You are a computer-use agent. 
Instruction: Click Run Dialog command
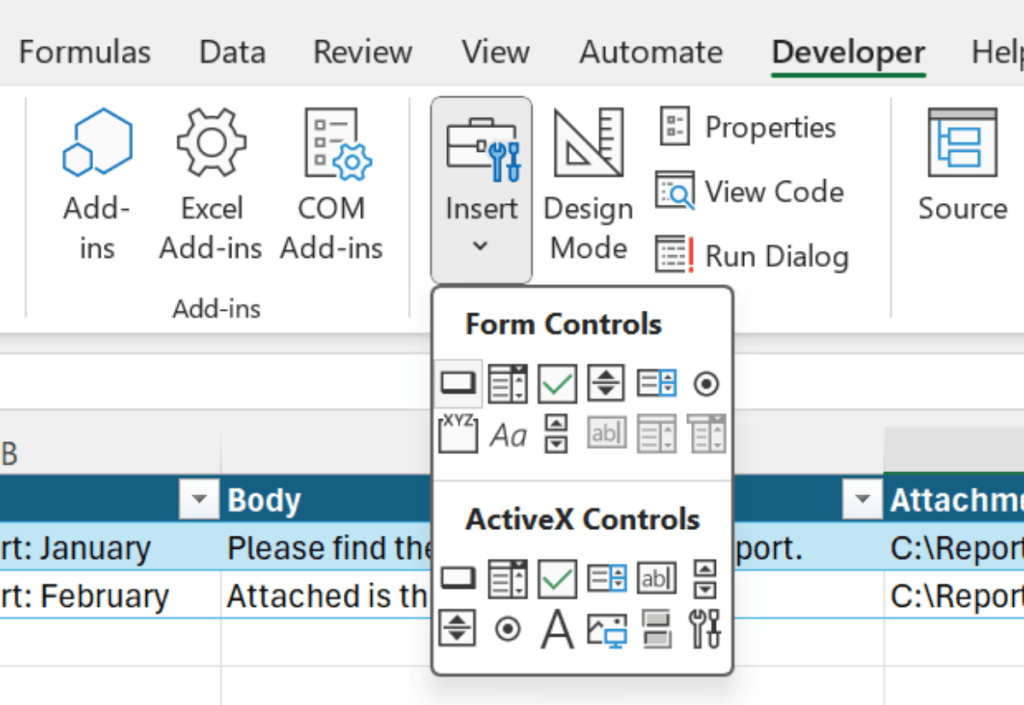[x=752, y=255]
